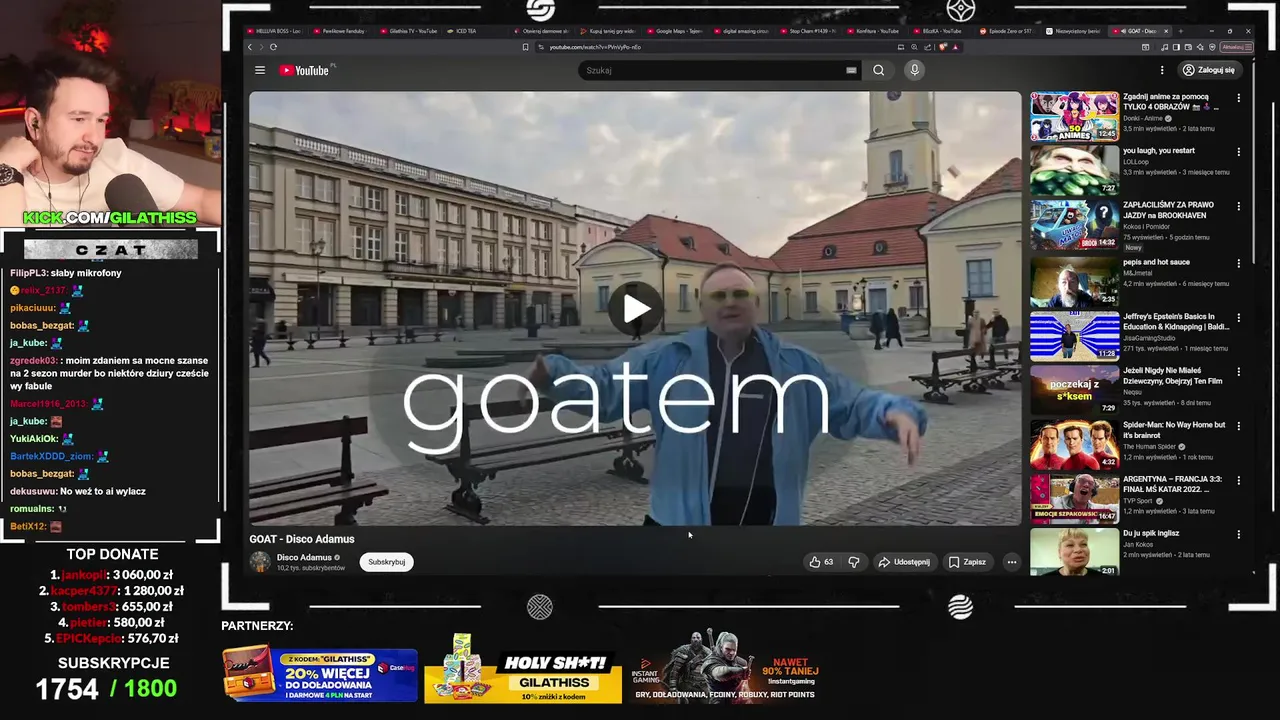This screenshot has height=720, width=1280.
Task: Open options menu for pepis and hot sauce
Action: coord(1238,264)
